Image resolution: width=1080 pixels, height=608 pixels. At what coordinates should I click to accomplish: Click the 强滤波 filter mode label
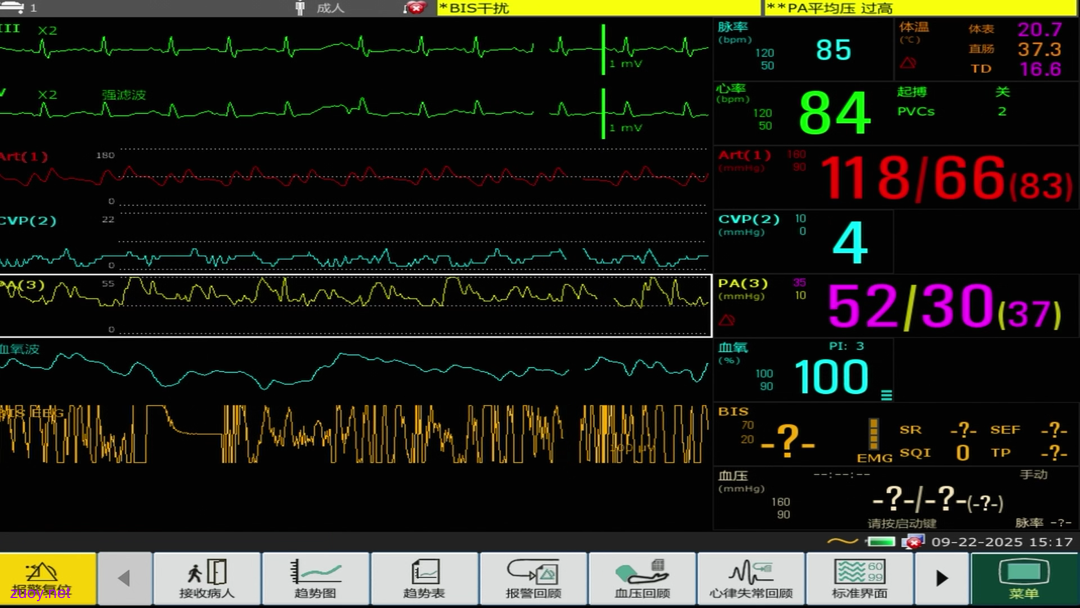124,94
